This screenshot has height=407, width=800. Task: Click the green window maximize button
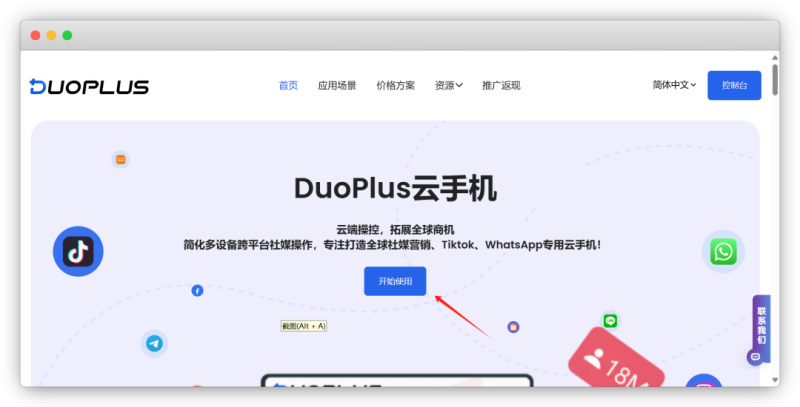pos(67,35)
